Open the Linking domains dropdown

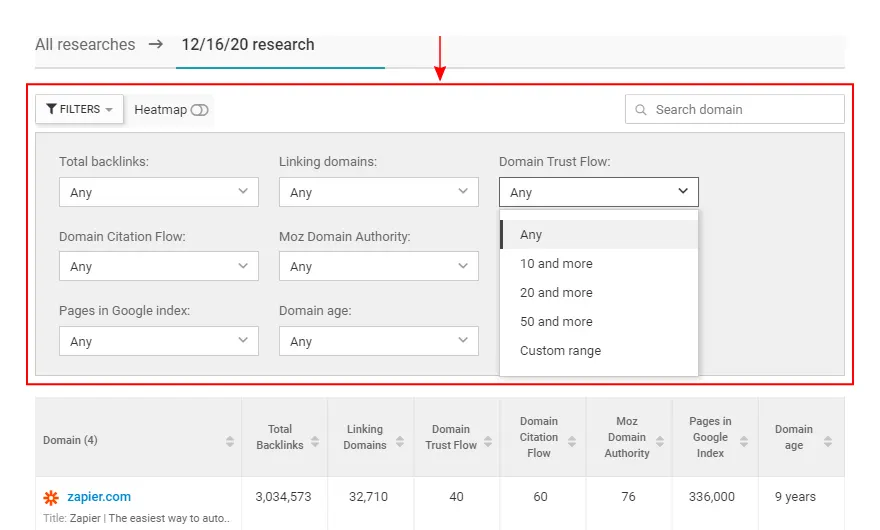tap(379, 192)
